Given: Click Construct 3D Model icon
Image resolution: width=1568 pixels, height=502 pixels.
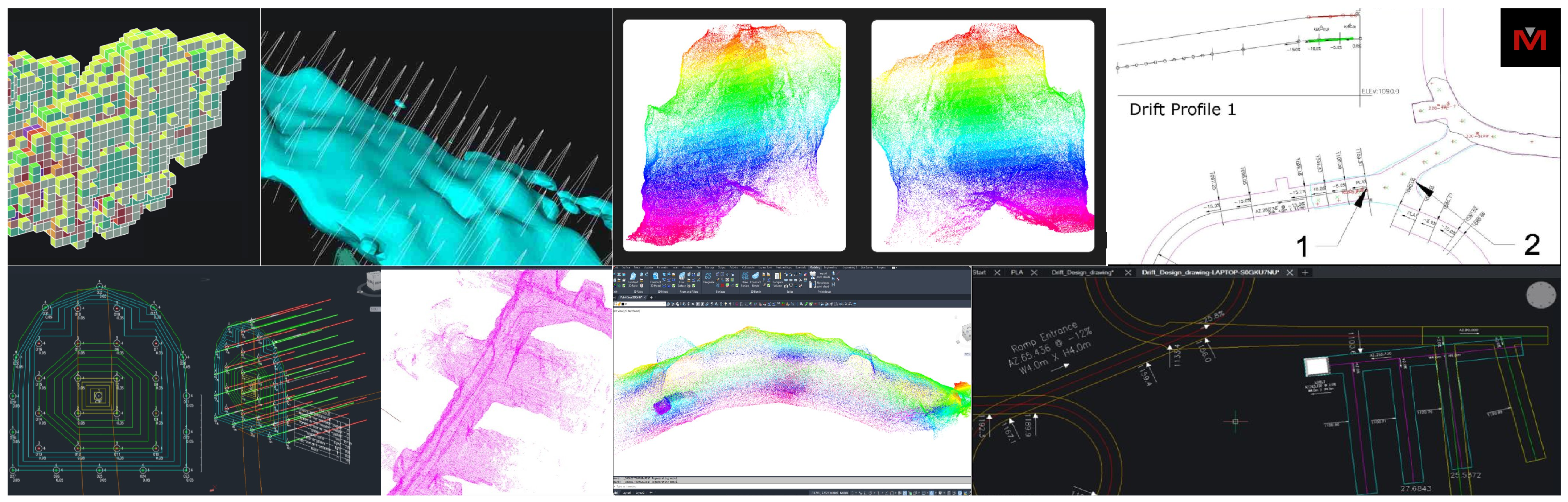Looking at the screenshot, I should (656, 277).
